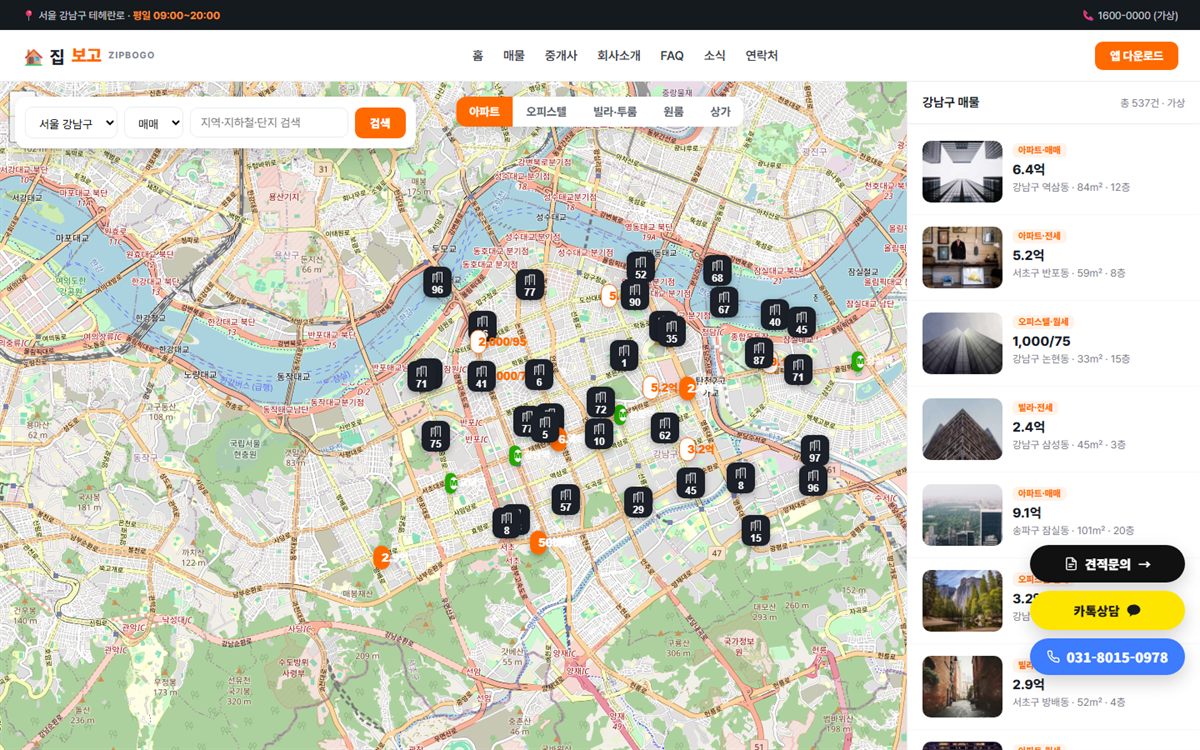
Task: Choose the 원룸 property type
Action: [673, 112]
